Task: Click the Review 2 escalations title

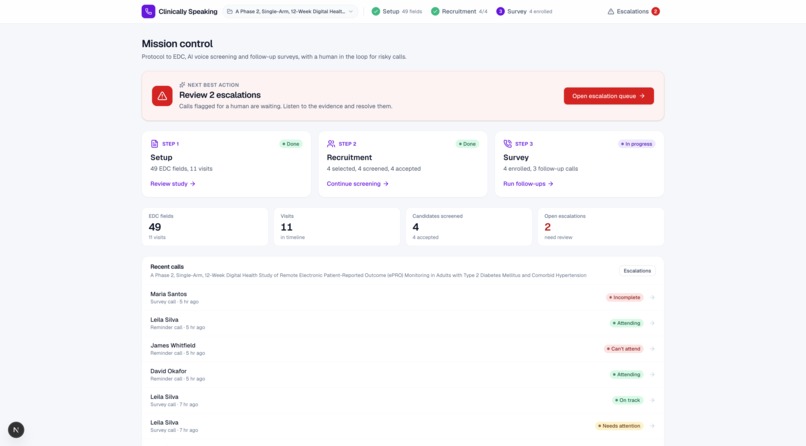Action: click(219, 95)
